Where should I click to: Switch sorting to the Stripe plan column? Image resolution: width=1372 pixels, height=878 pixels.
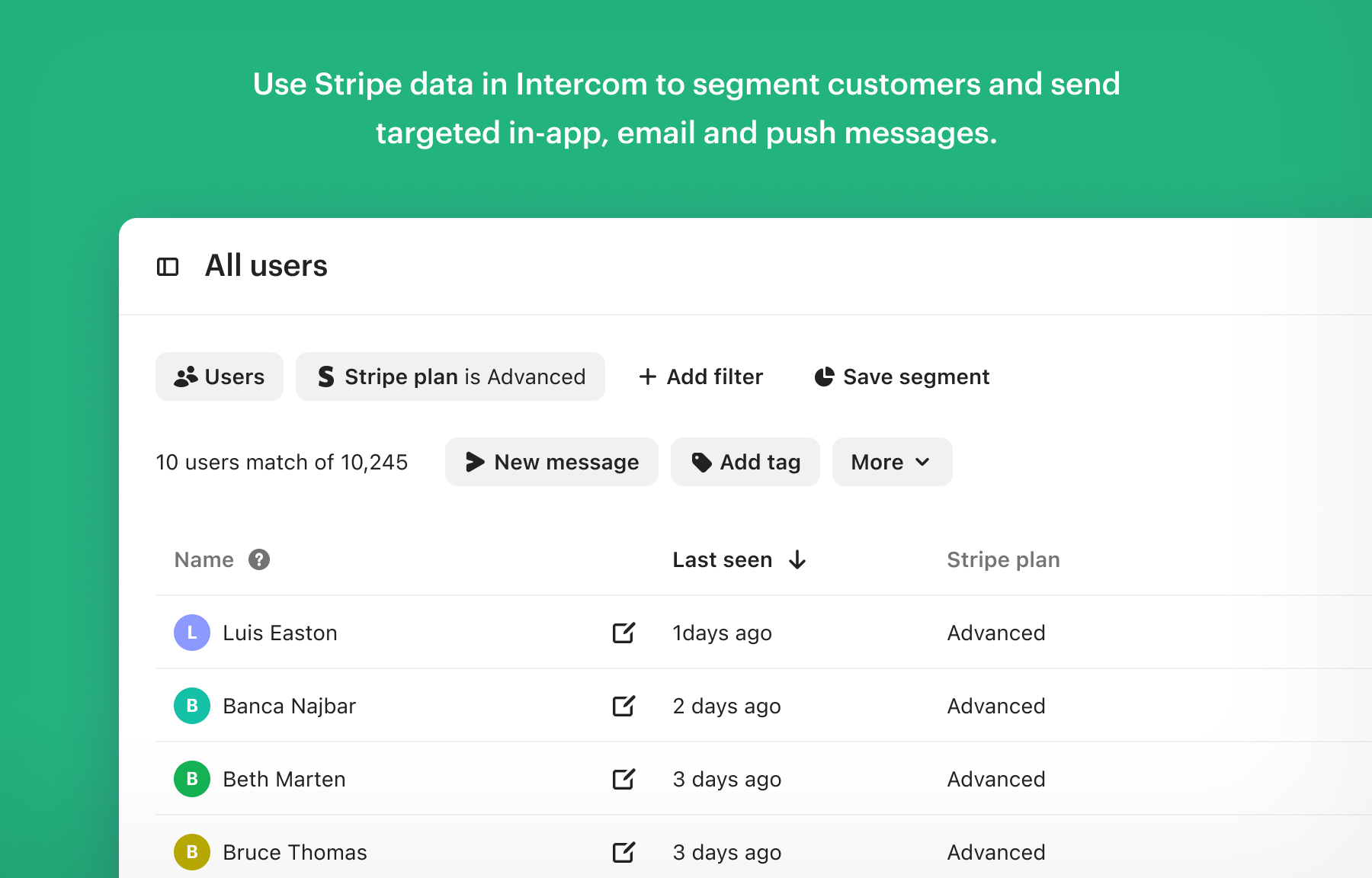point(1003,559)
